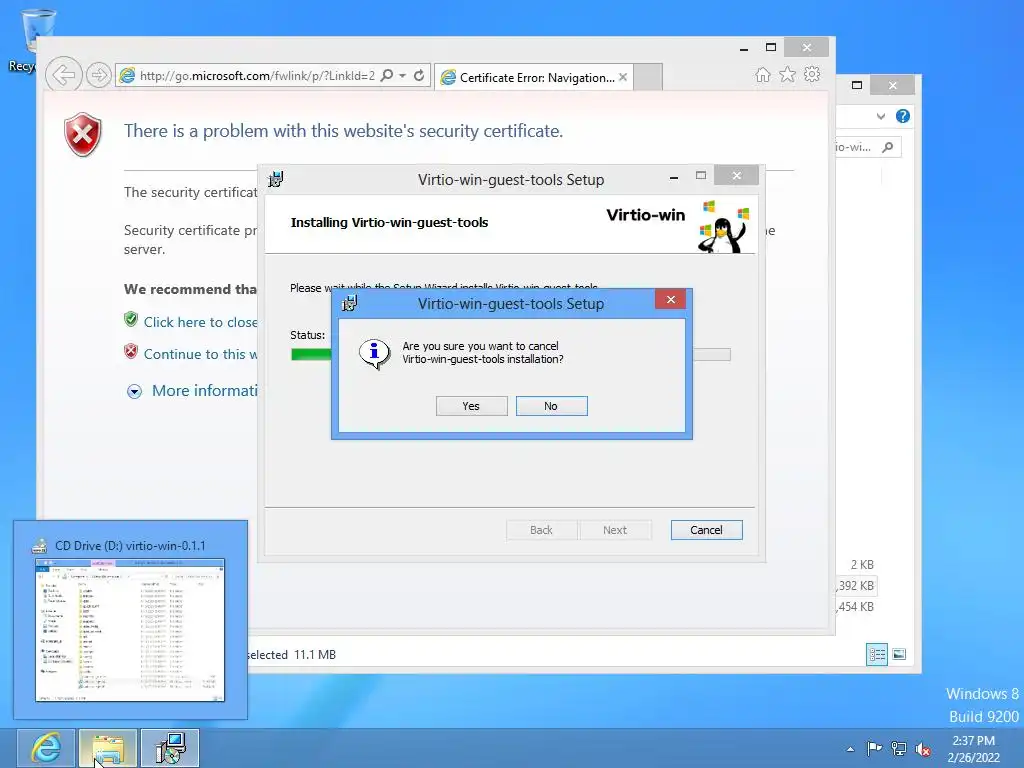This screenshot has height=768, width=1024.
Task: Click the installation status progress bar
Action: (x=510, y=355)
